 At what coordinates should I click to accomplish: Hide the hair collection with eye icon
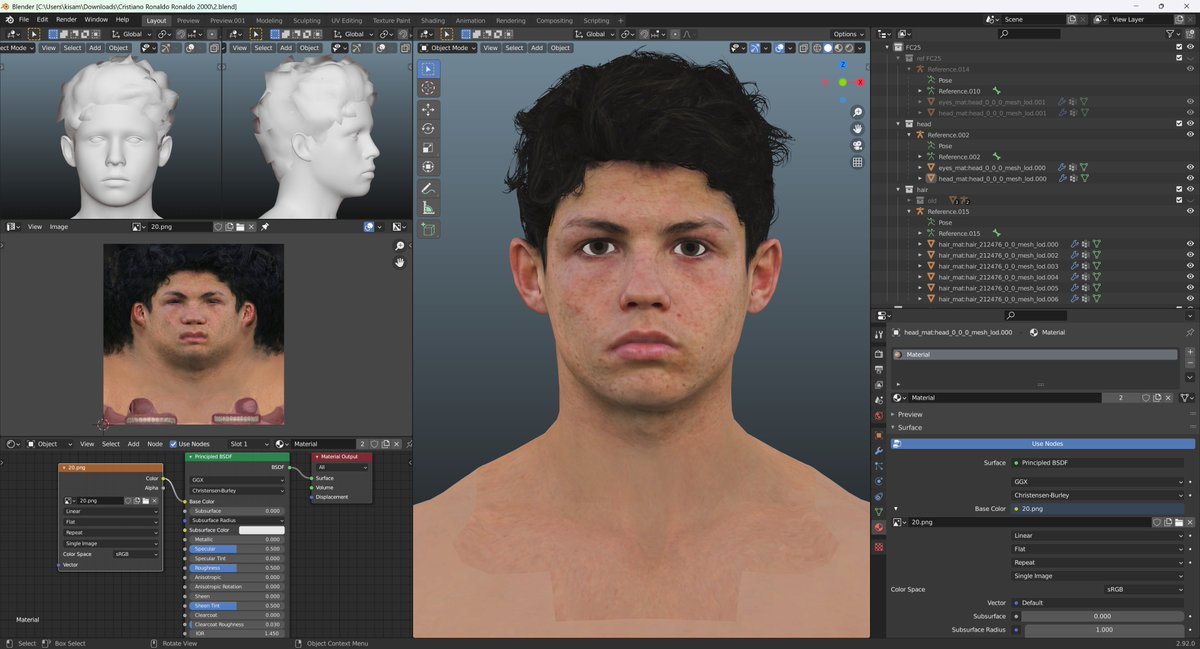(x=1190, y=189)
